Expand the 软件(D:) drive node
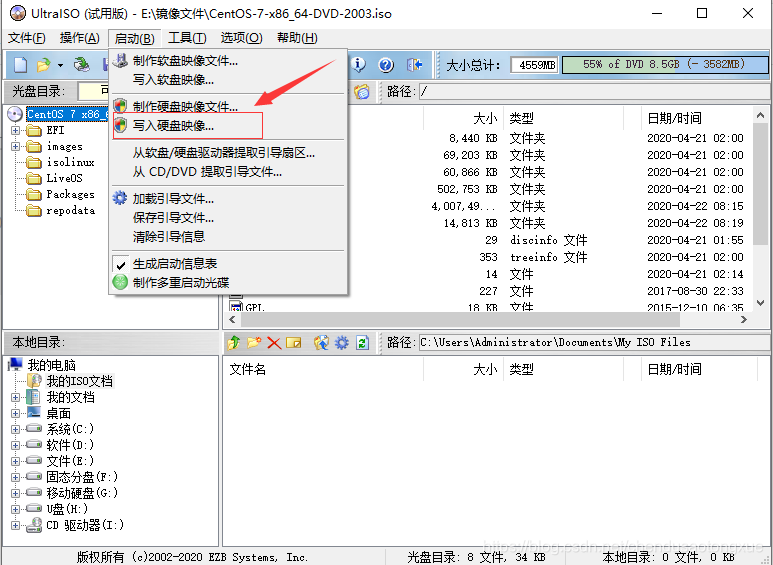The image size is (773, 565). (15, 445)
